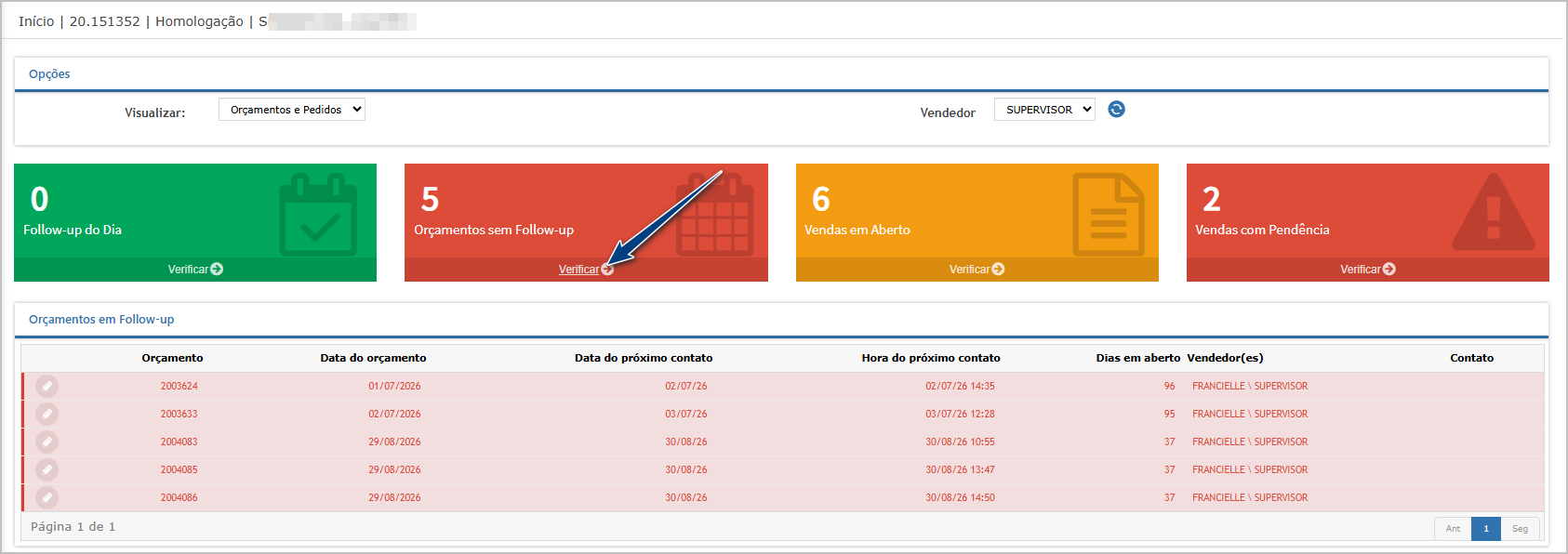Open the Visualizar dropdown
Screen dimensions: 1568x554
(292, 110)
